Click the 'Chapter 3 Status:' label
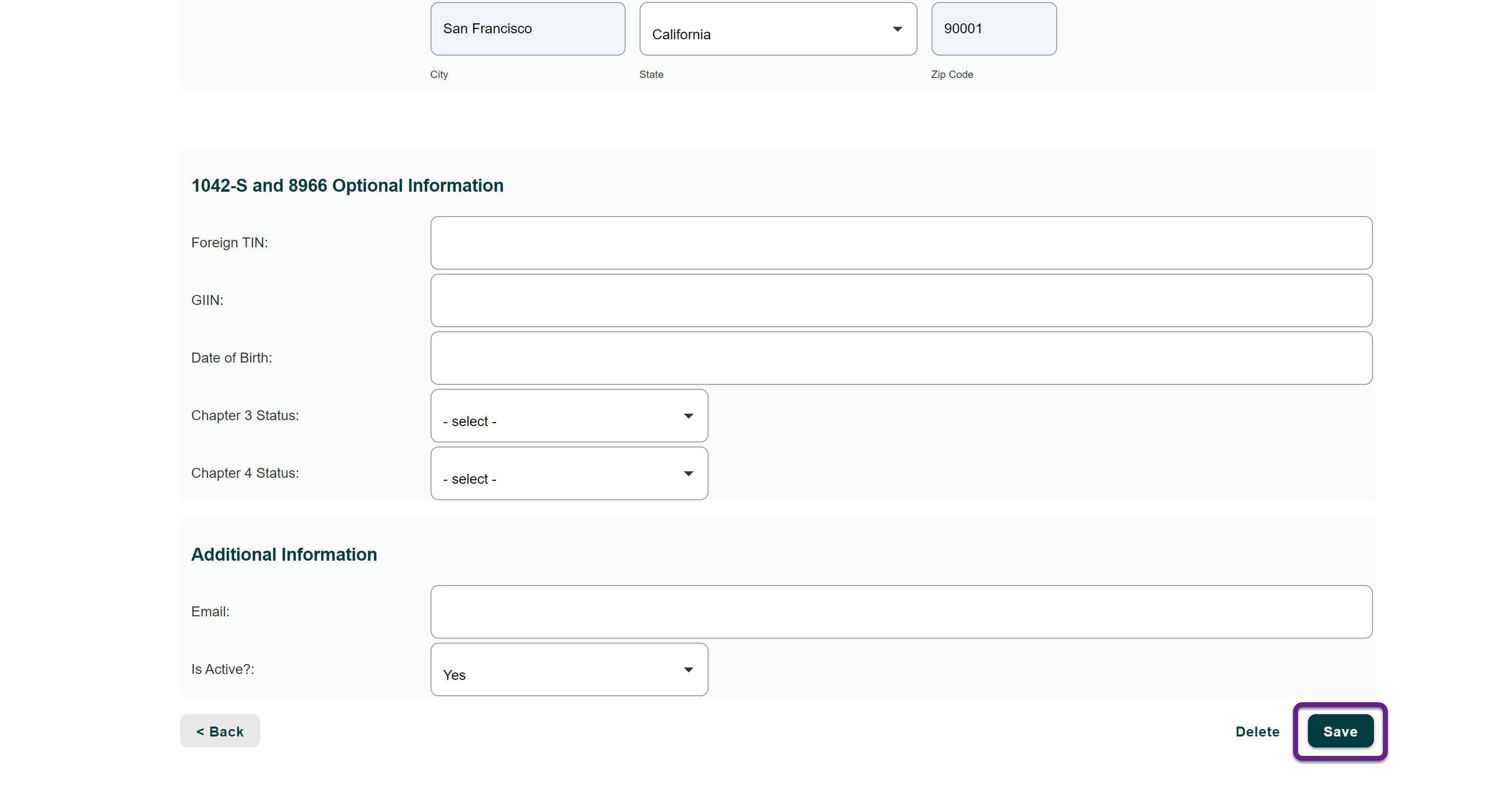Screen dimensions: 1512x811 (245, 415)
